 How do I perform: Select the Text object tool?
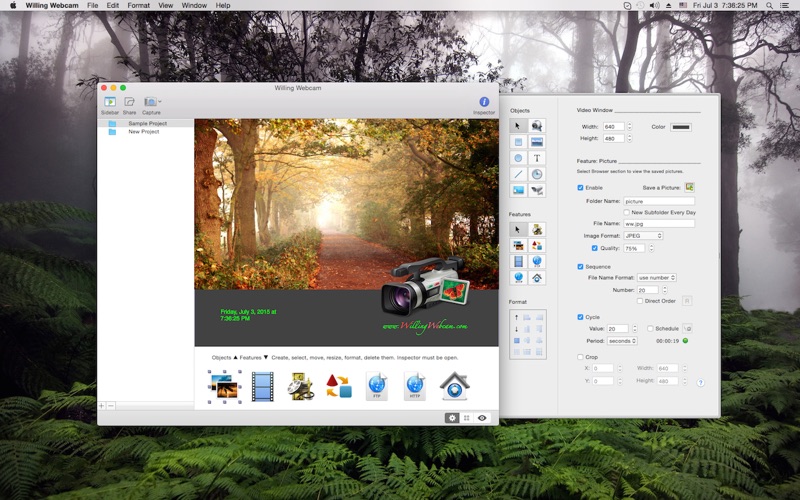click(536, 158)
